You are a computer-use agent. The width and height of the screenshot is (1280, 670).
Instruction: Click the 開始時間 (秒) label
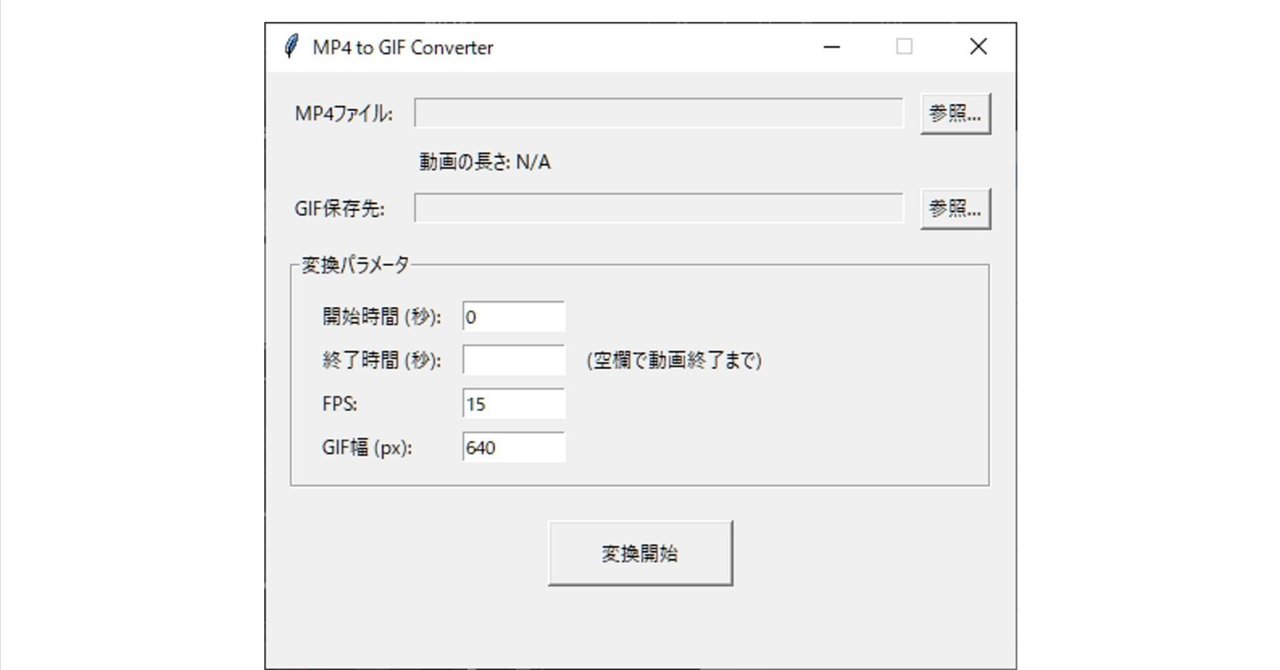(x=380, y=315)
